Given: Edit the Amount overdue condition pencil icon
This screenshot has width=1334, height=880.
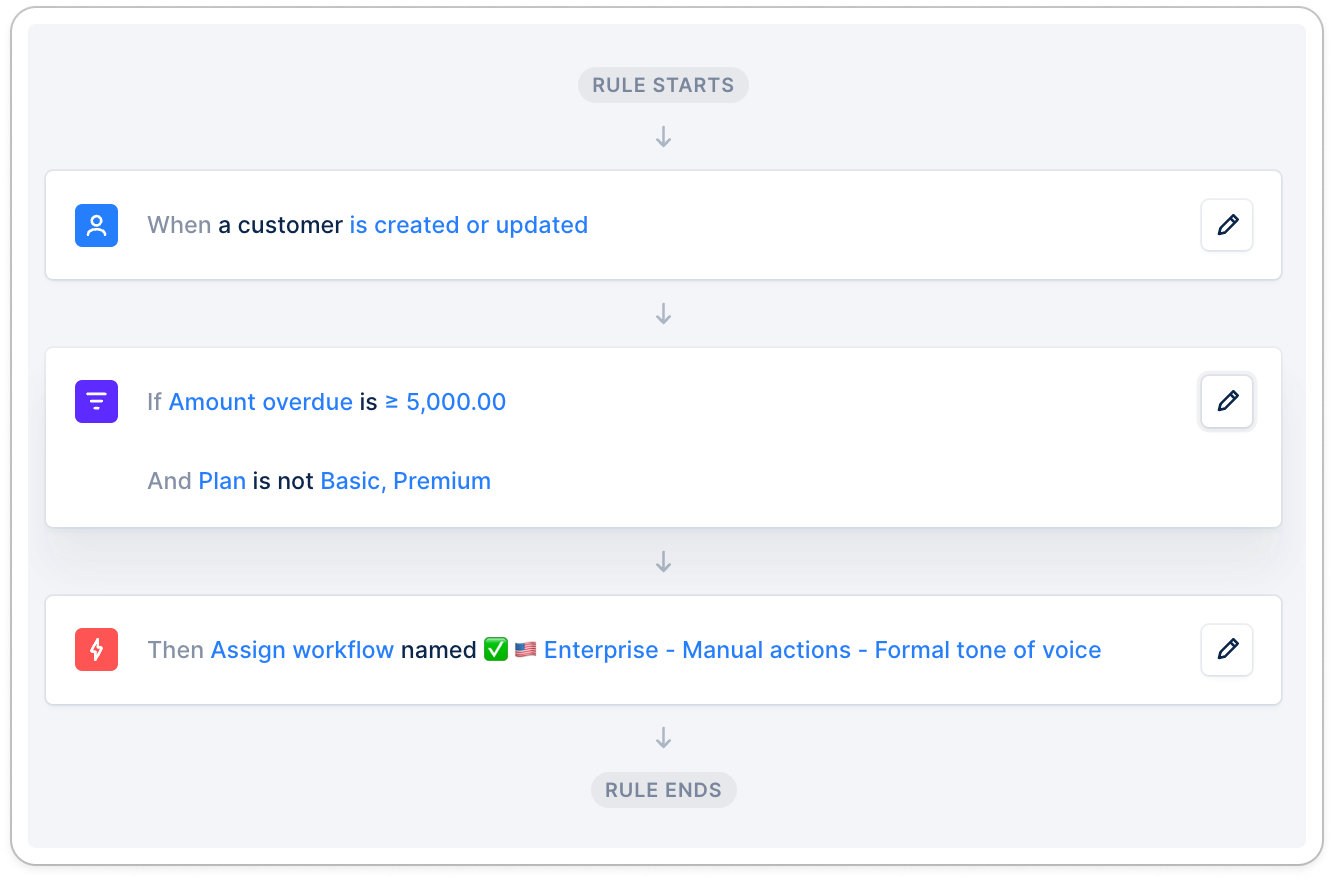Looking at the screenshot, I should [x=1227, y=401].
